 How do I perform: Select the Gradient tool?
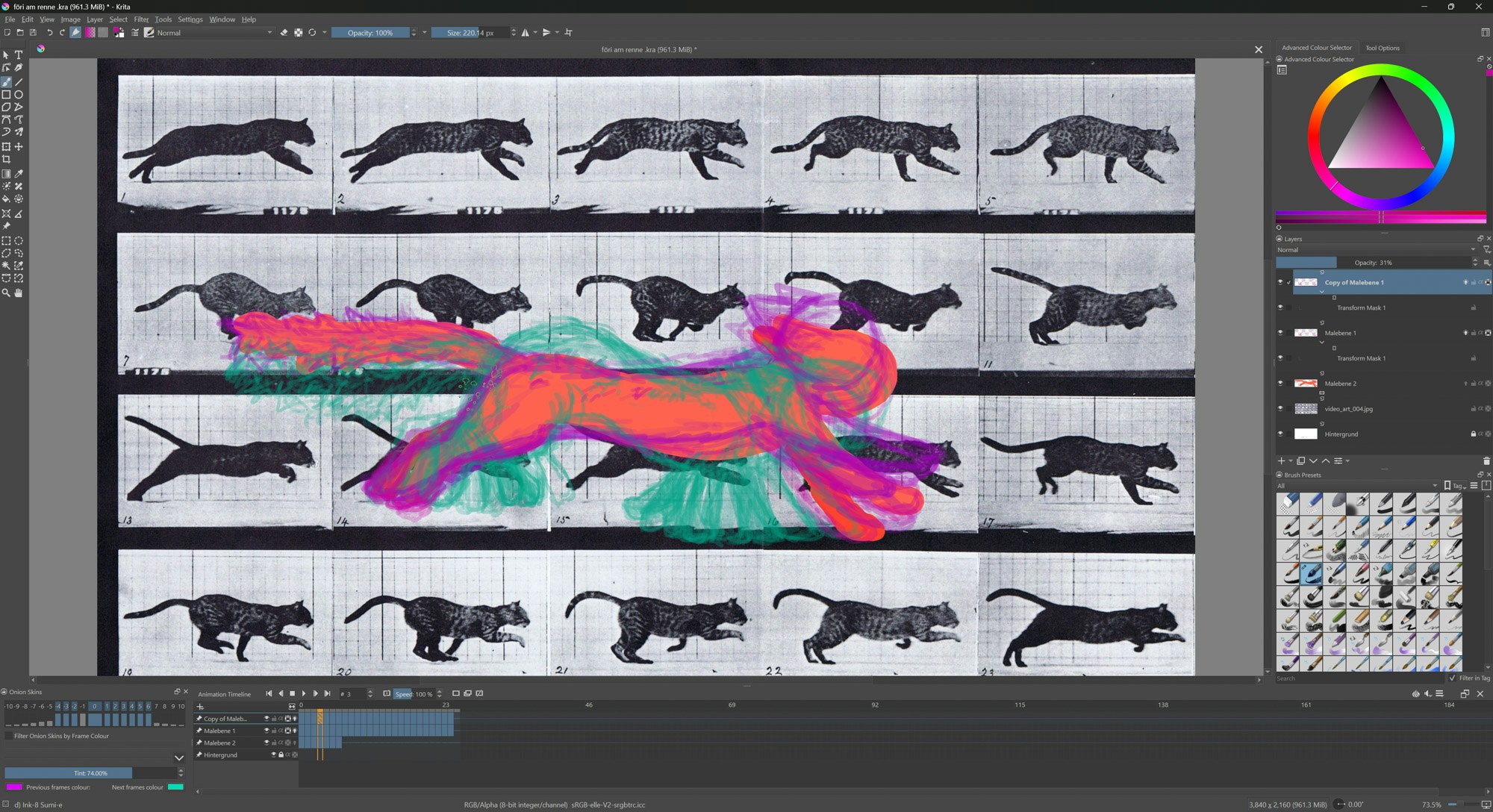pyautogui.click(x=6, y=173)
